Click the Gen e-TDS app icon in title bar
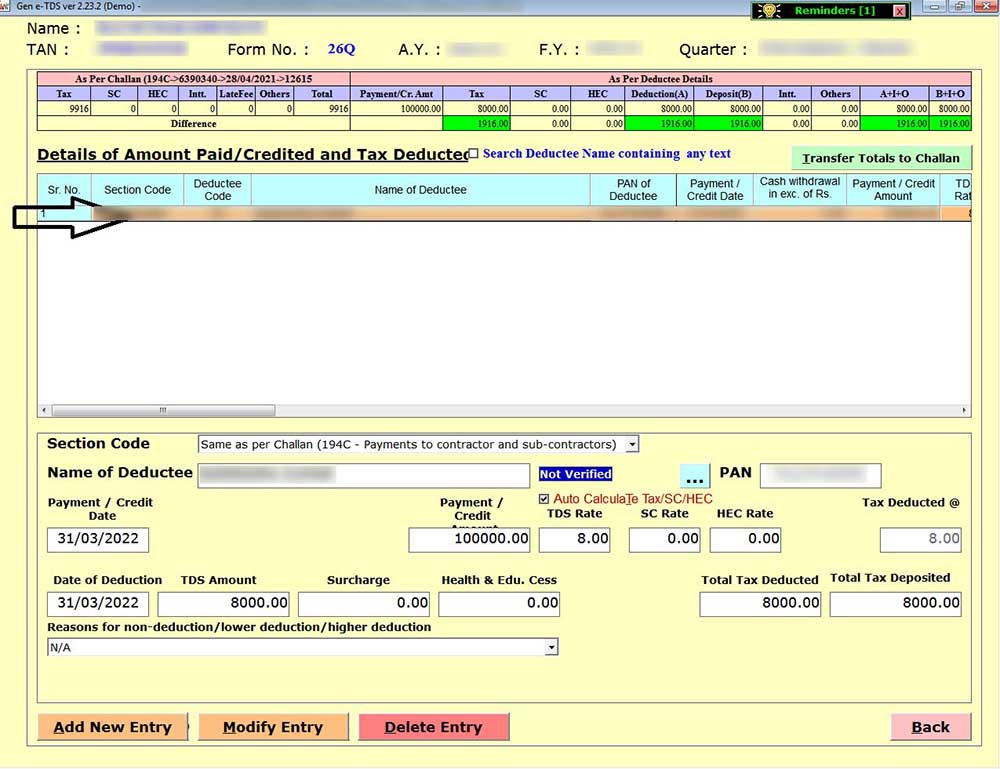The height and width of the screenshot is (769, 1000). click(6, 6)
